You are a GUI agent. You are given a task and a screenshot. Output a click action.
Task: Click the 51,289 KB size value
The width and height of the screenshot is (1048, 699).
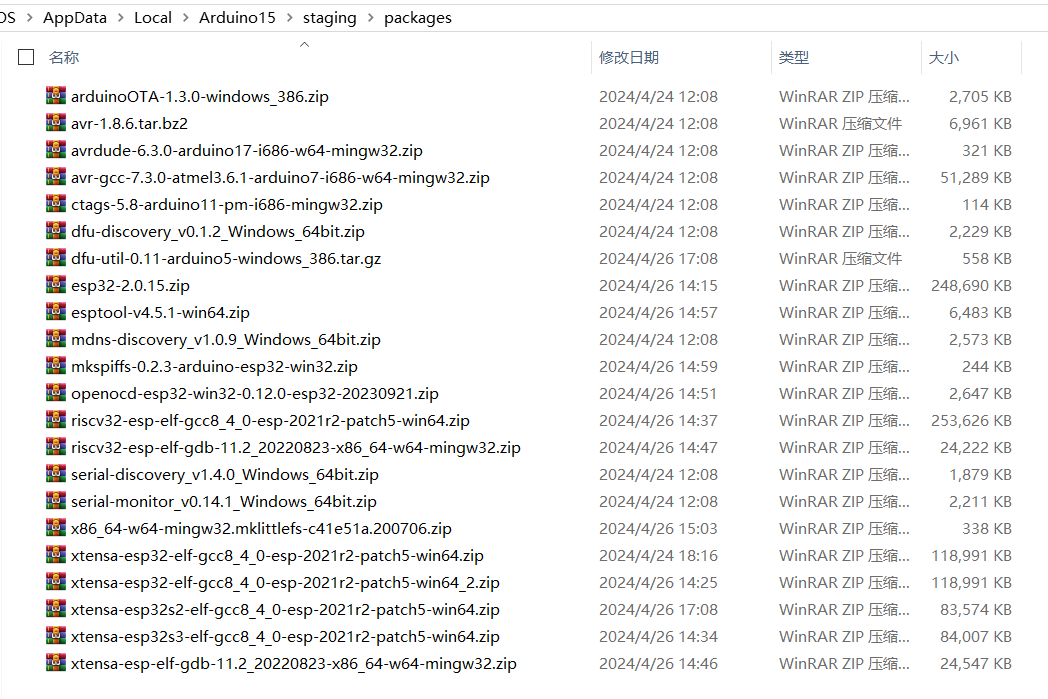[x=976, y=178]
